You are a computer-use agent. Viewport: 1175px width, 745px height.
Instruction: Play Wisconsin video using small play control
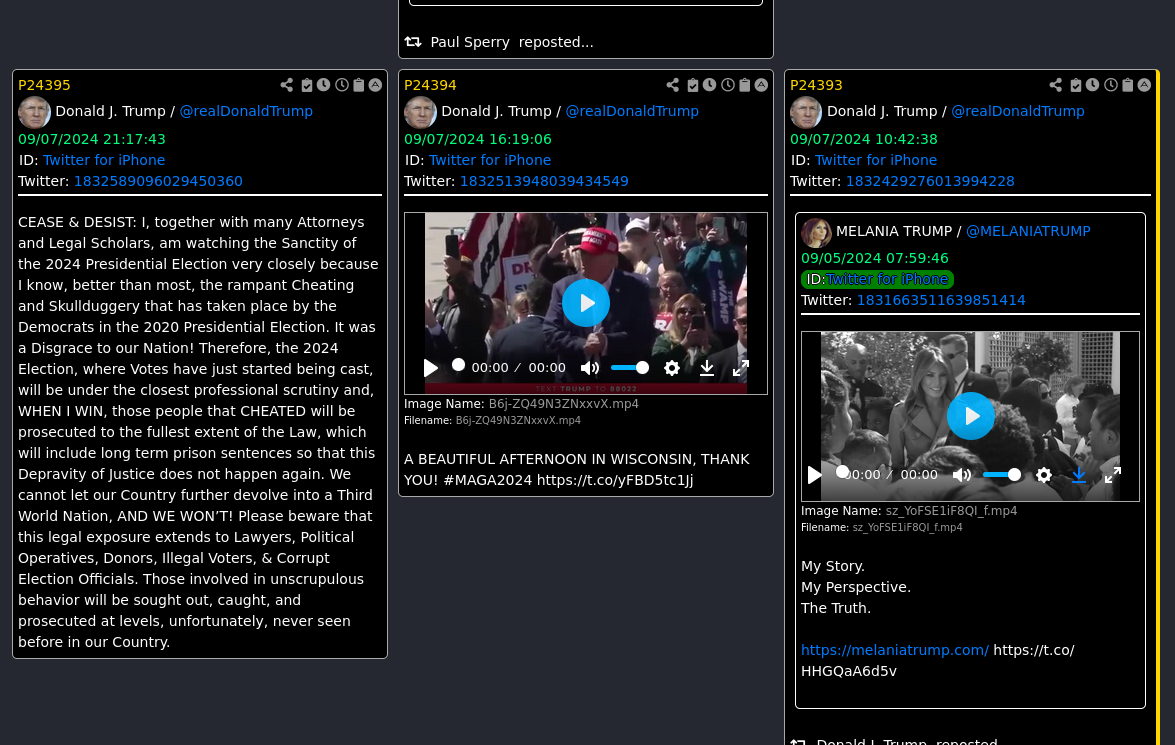coord(431,368)
